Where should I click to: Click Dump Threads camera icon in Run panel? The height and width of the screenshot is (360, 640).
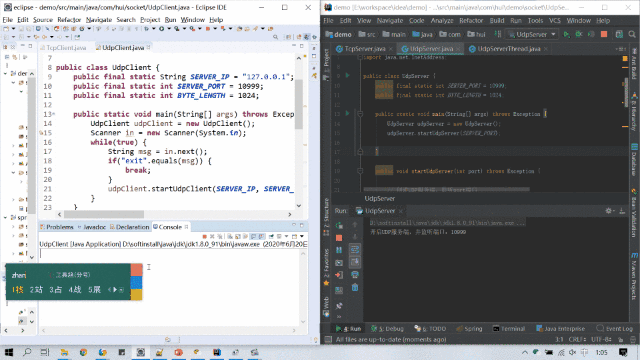click(x=339, y=263)
